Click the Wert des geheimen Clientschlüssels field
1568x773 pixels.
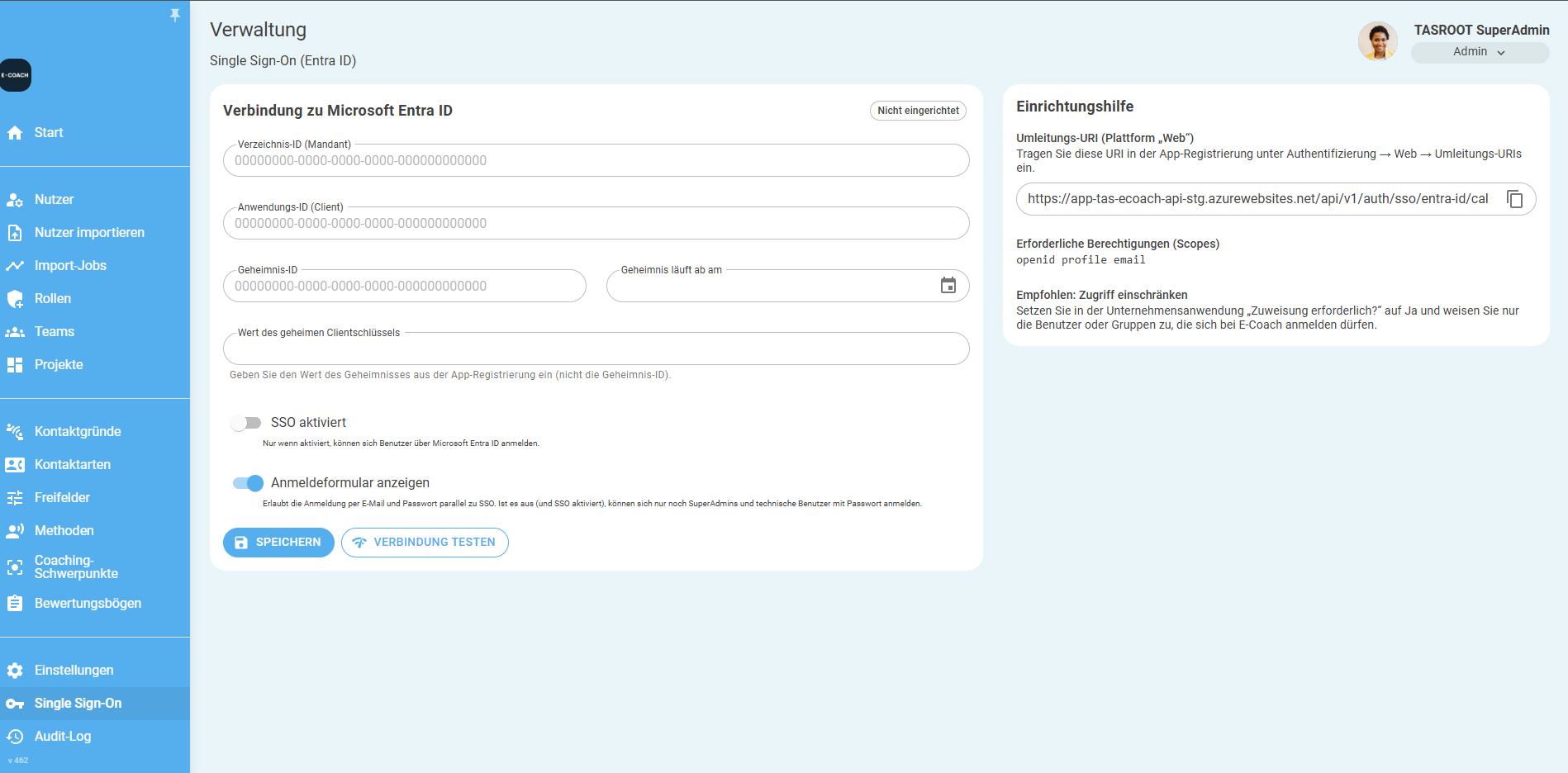click(596, 349)
